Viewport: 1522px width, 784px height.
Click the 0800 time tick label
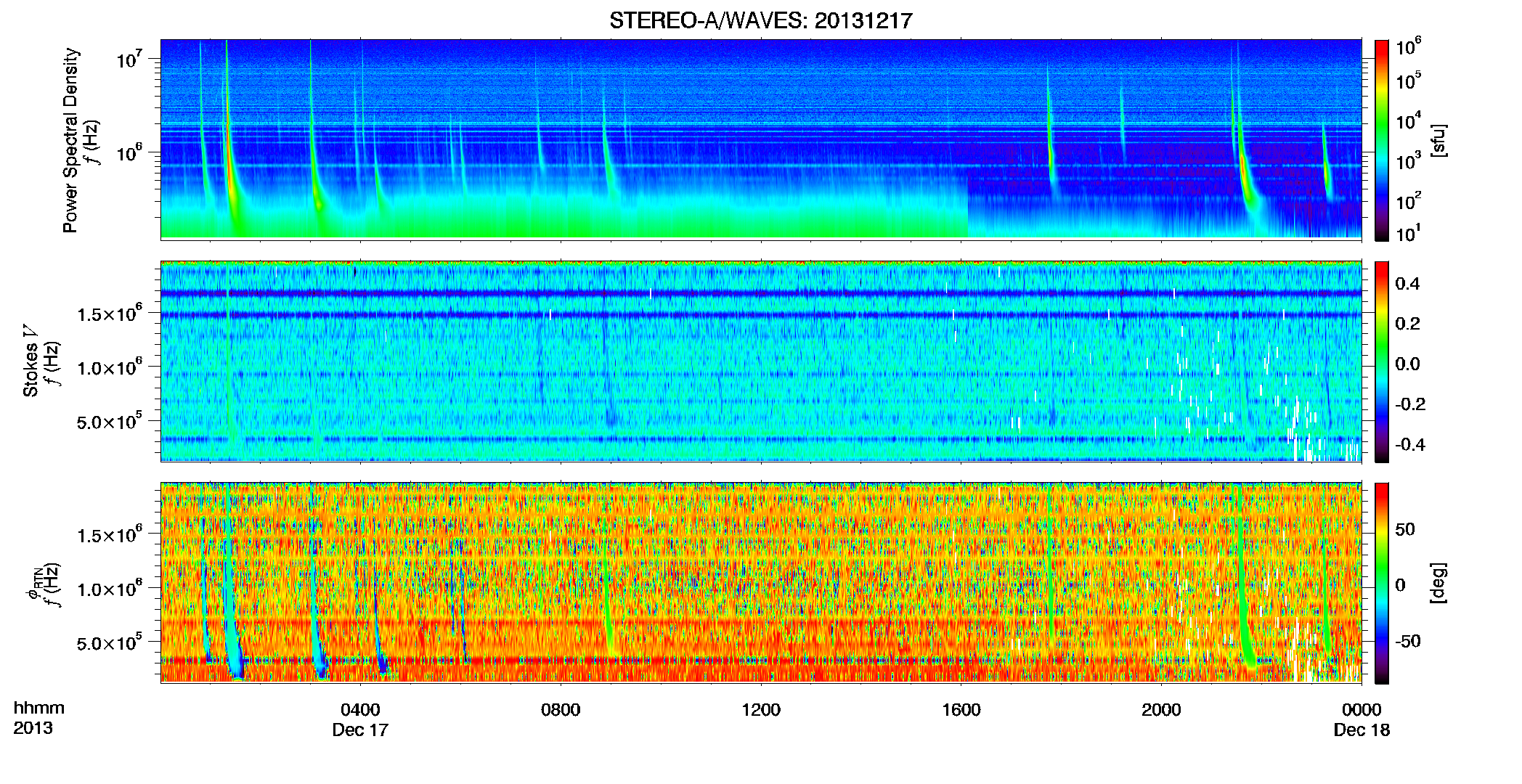(561, 709)
